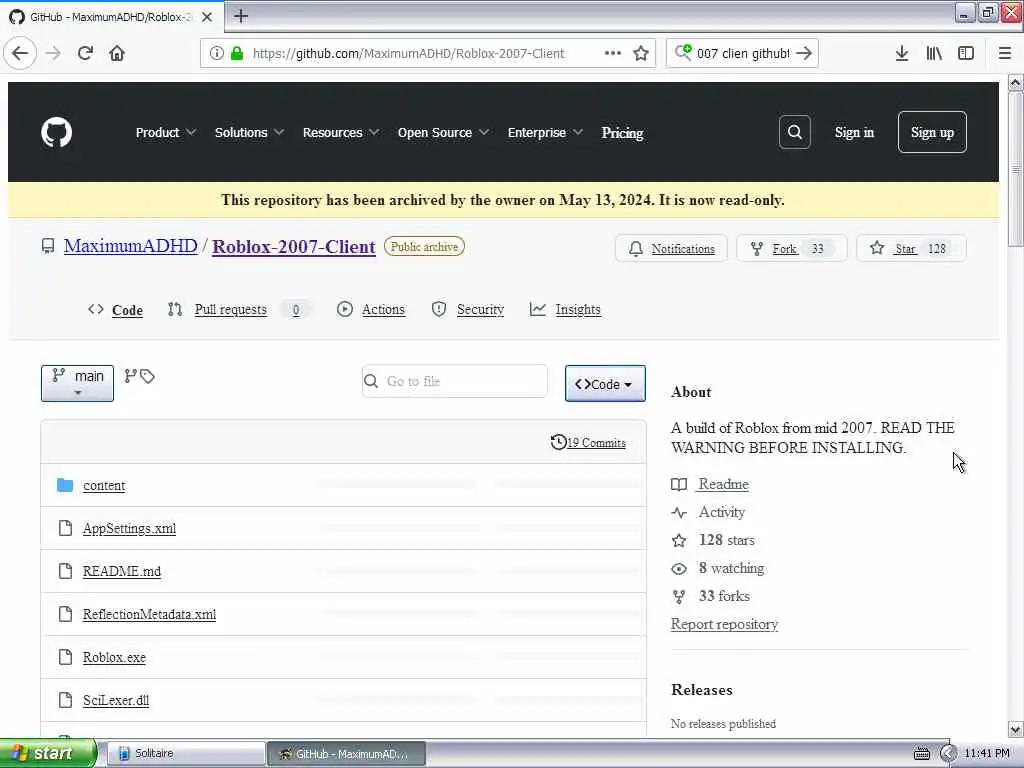Screen dimensions: 1024x768
Task: Reload the page with refresh icon
Action: pos(86,54)
